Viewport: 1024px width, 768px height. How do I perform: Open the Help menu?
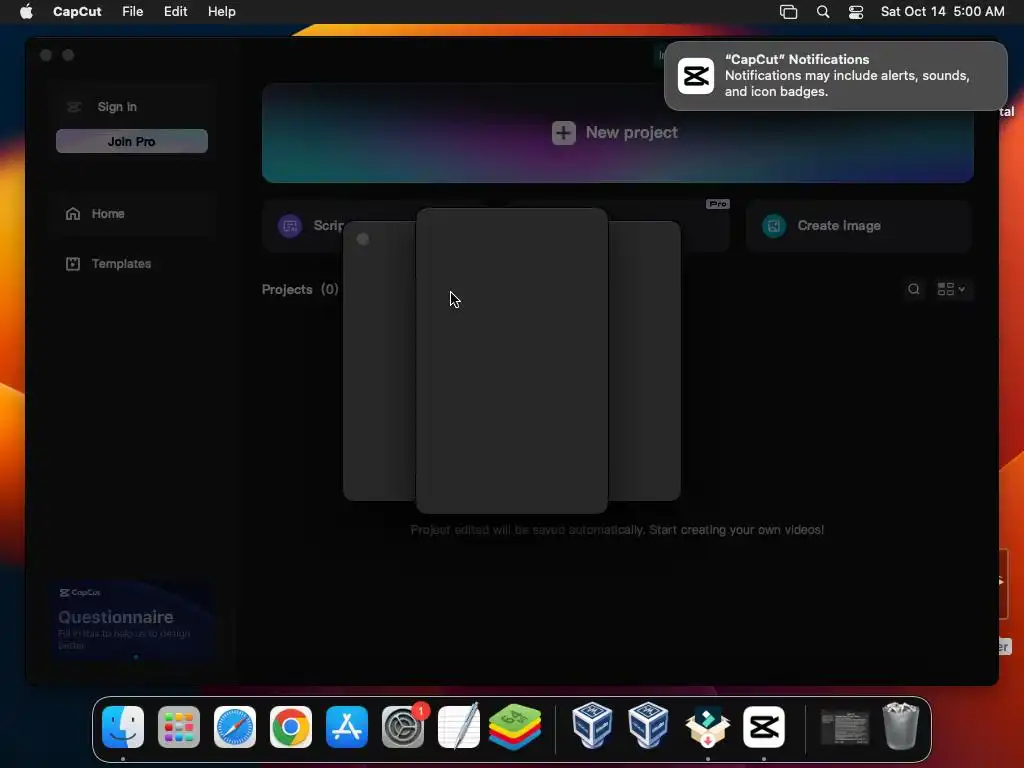pyautogui.click(x=221, y=12)
